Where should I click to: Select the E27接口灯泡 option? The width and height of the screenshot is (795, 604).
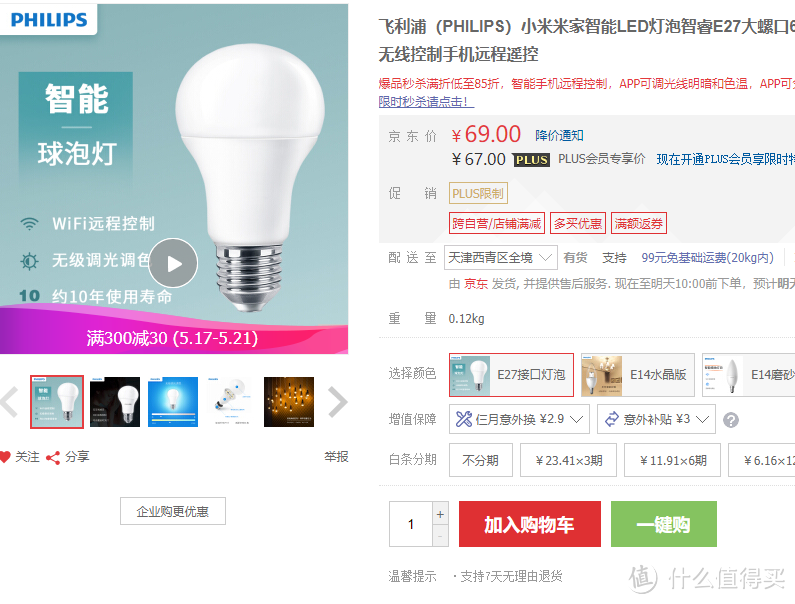point(511,375)
